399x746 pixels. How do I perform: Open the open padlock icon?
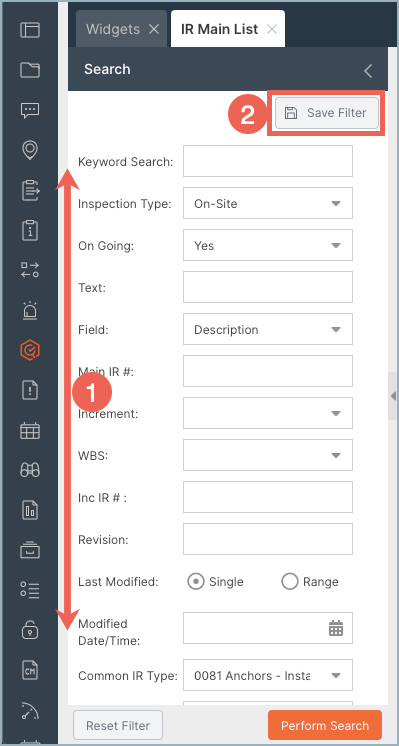tap(30, 630)
